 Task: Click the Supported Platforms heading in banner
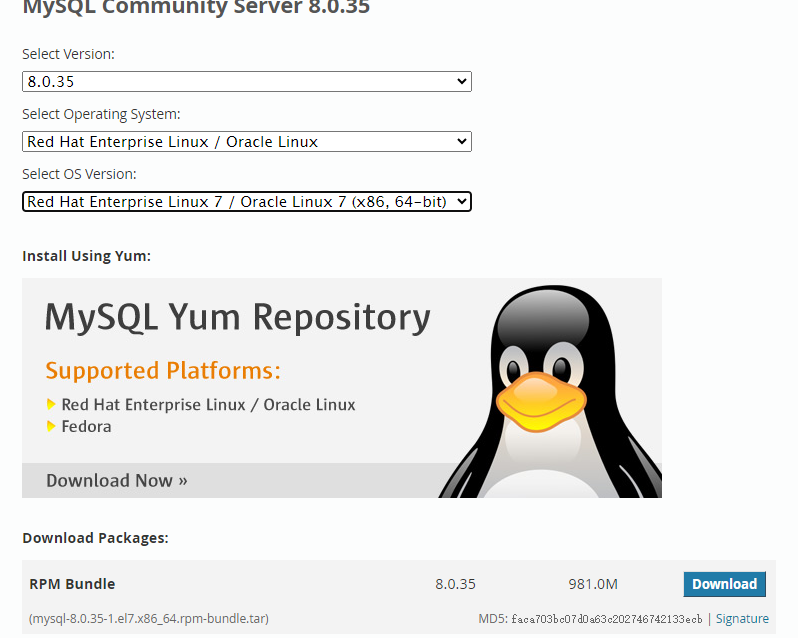(x=163, y=370)
